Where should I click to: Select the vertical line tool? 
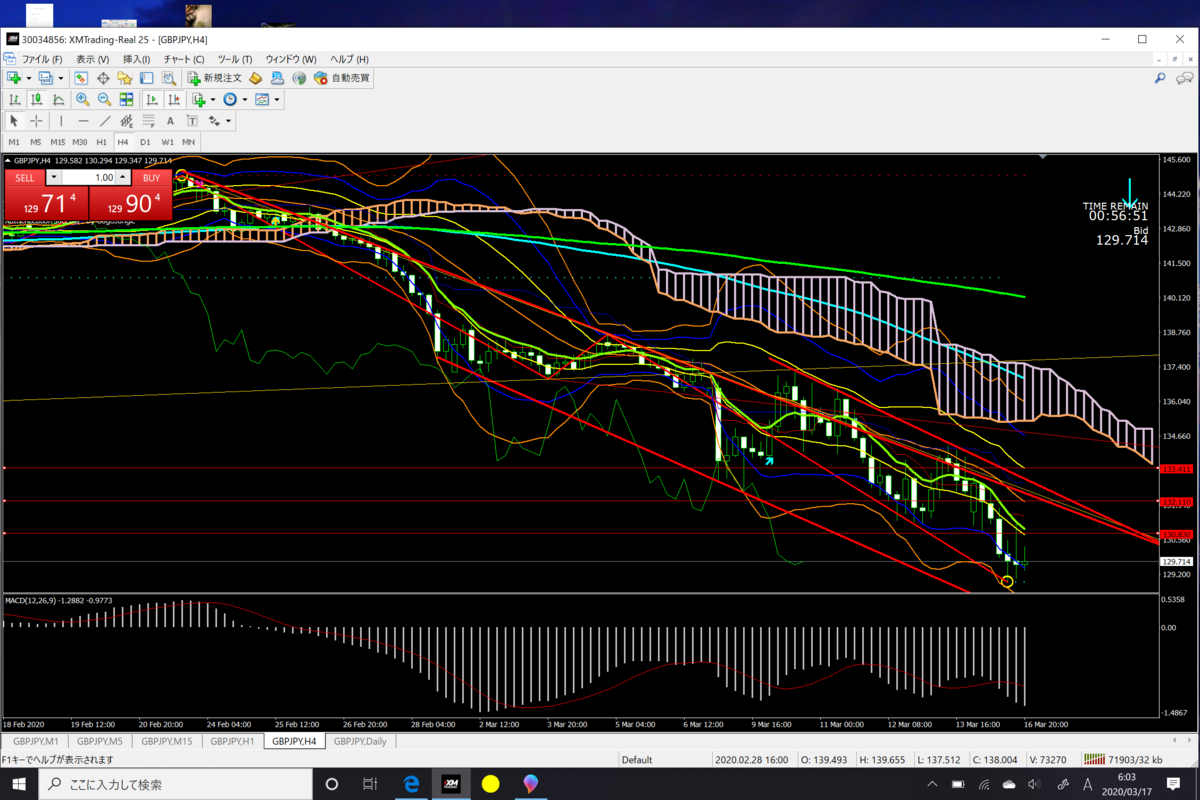pyautogui.click(x=61, y=121)
